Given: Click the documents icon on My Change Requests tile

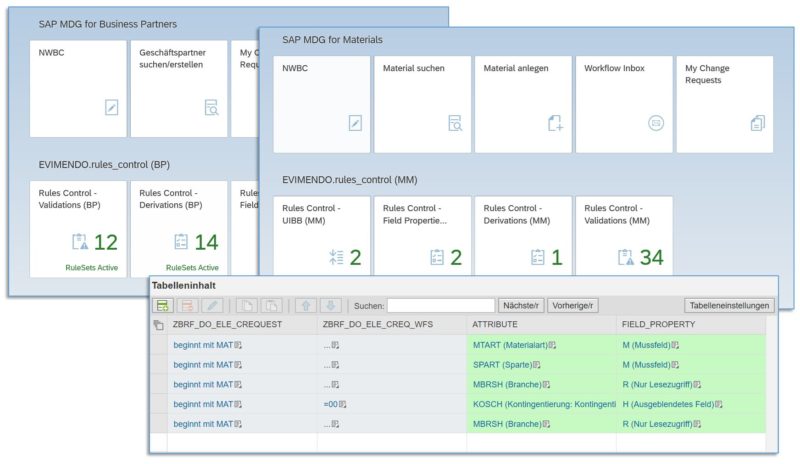Looking at the screenshot, I should (x=758, y=123).
